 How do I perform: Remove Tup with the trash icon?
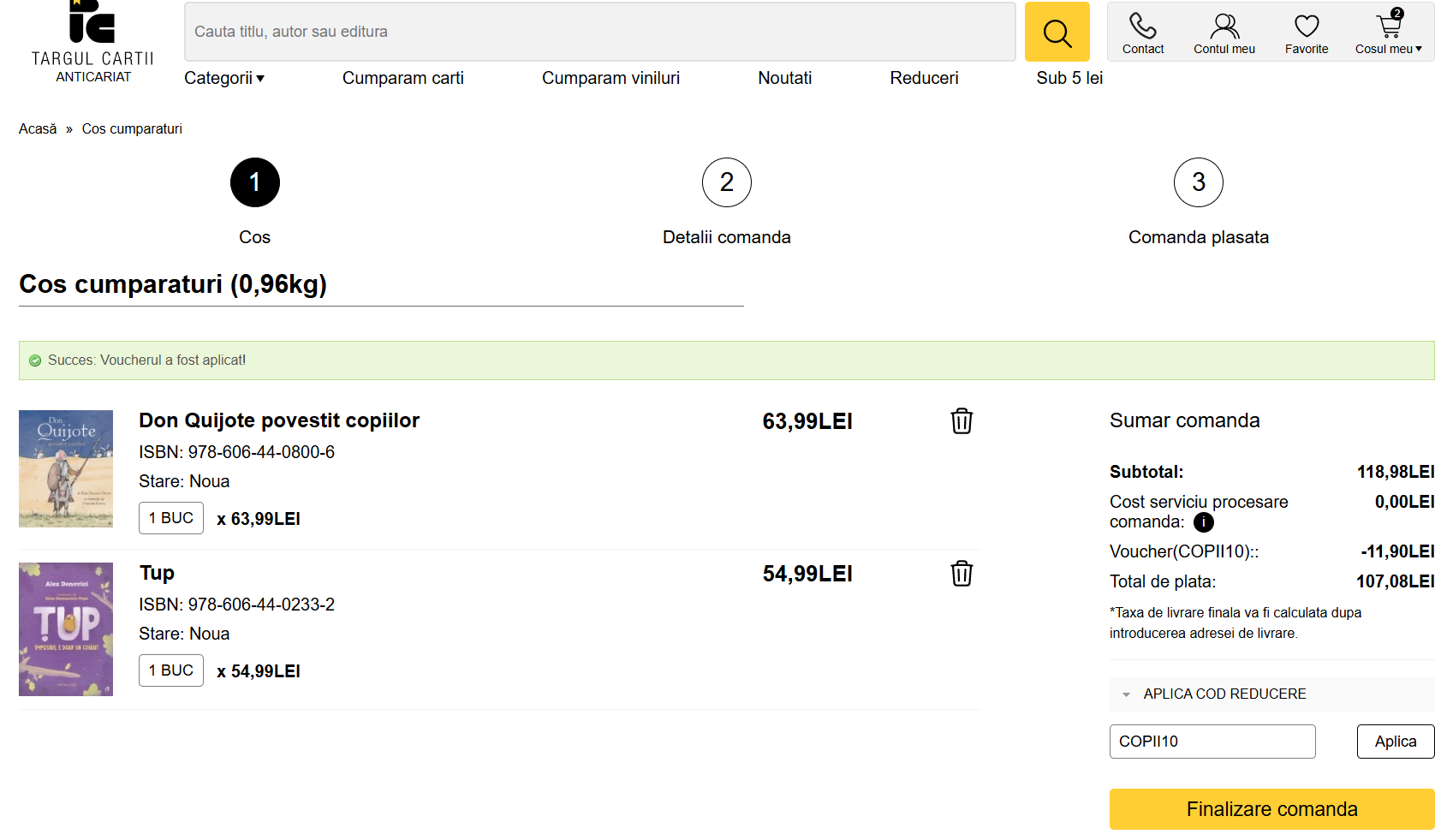pos(962,574)
